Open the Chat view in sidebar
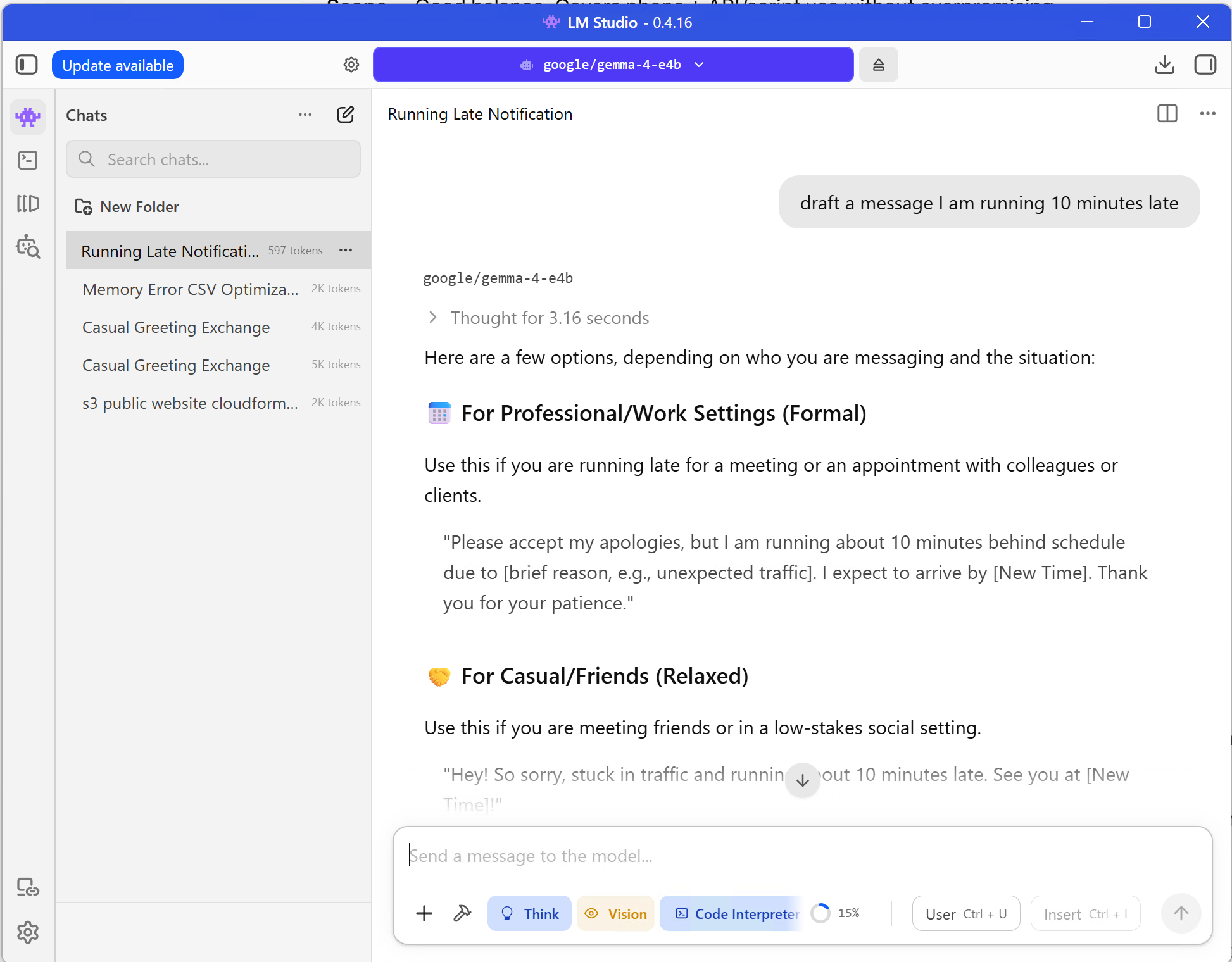The width and height of the screenshot is (1232, 962). (x=28, y=117)
